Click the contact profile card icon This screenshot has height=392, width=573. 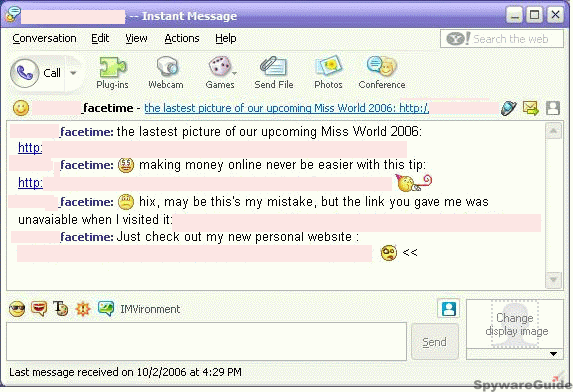point(553,108)
